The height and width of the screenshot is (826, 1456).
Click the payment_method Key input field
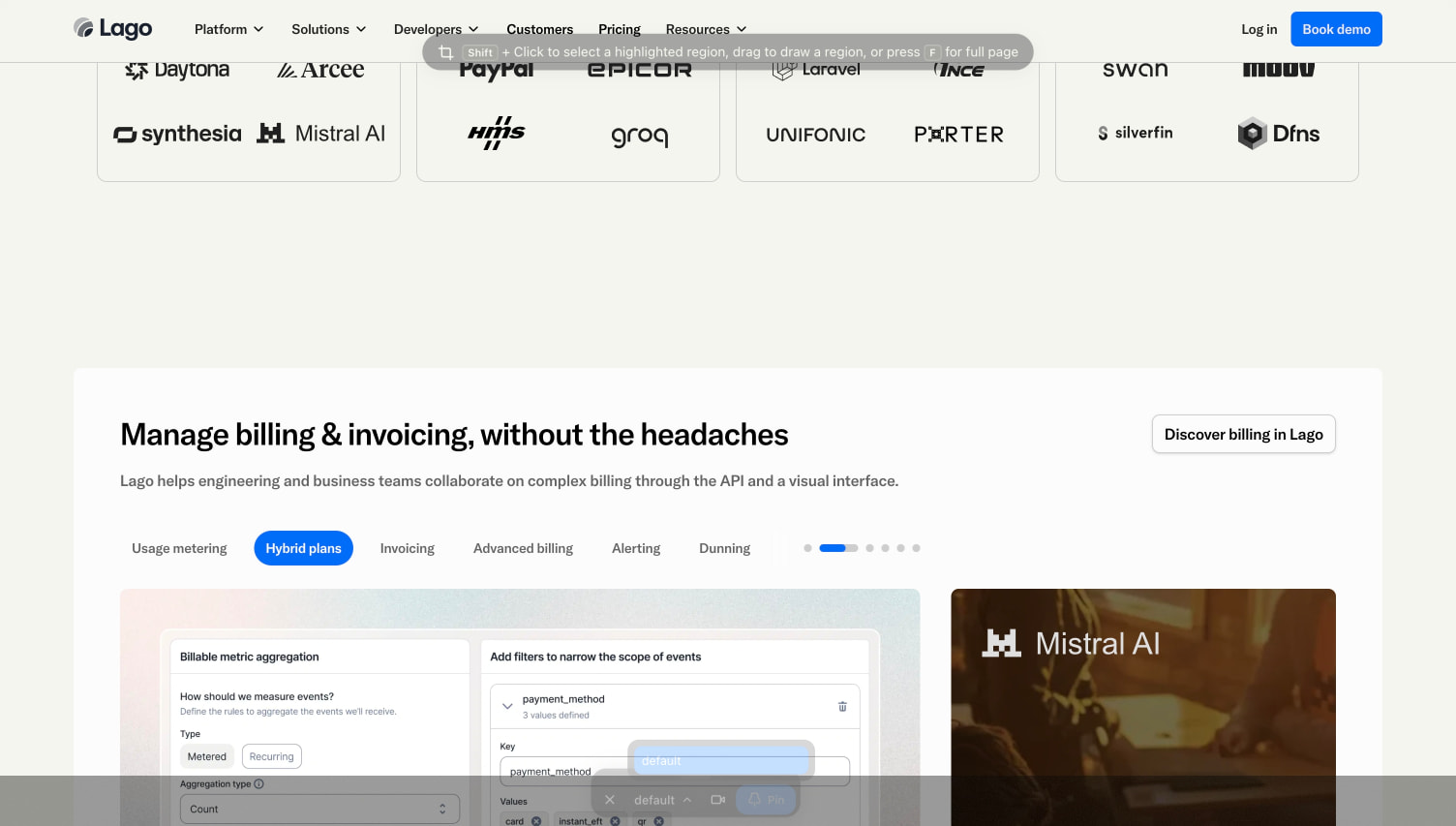(x=675, y=771)
